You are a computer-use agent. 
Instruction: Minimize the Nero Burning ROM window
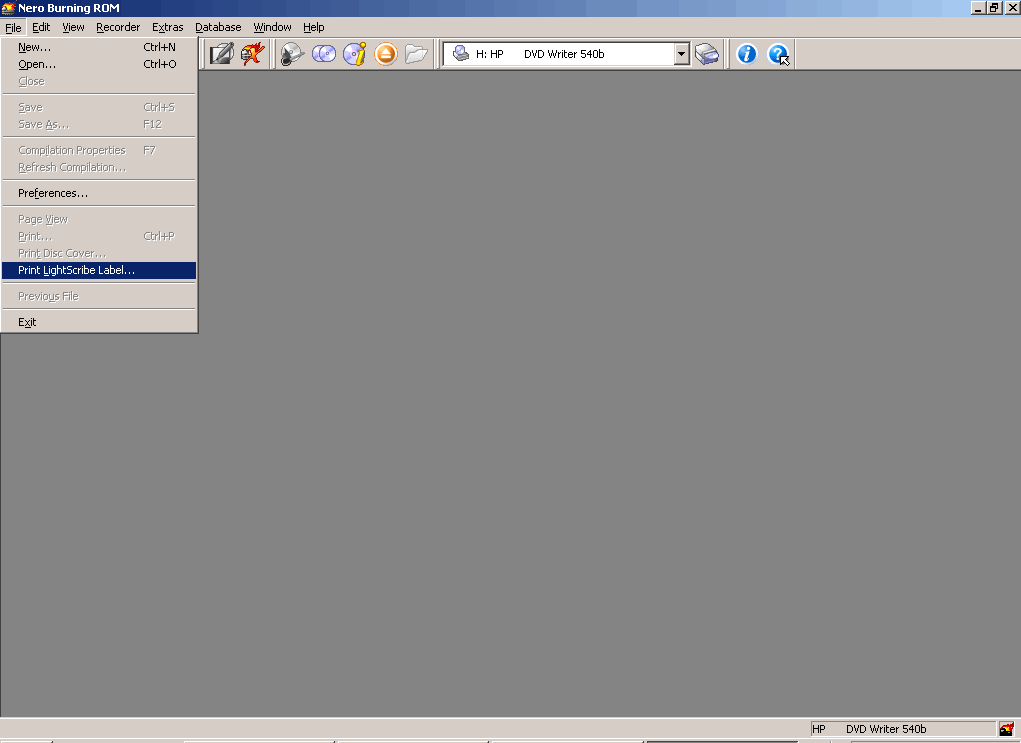point(977,8)
